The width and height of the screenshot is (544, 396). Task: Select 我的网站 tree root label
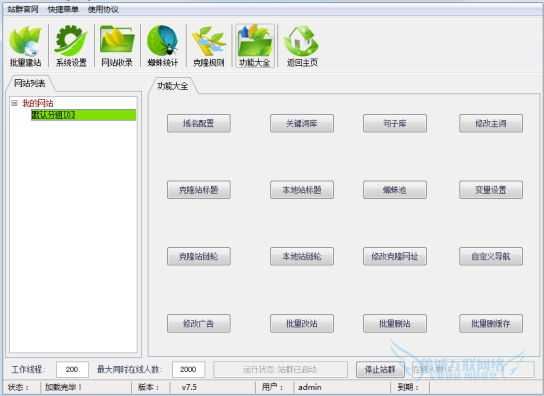coord(37,103)
